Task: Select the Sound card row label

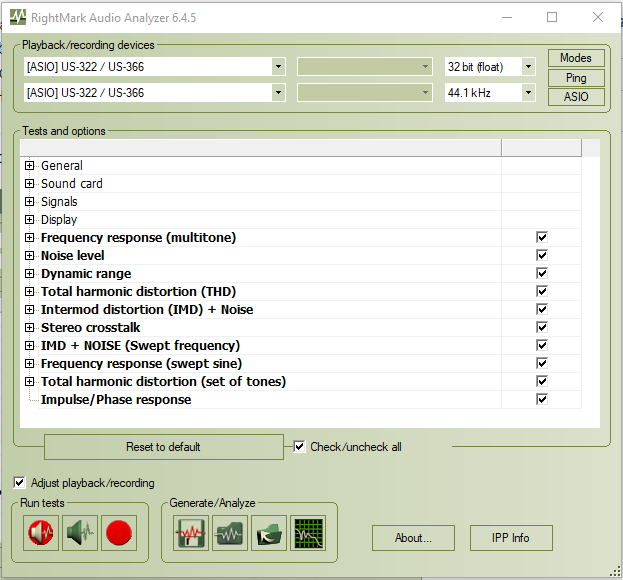Action: 72,183
